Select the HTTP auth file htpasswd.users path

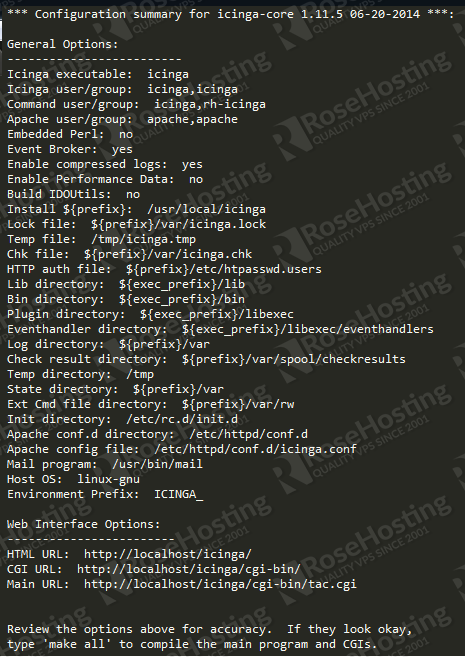pyautogui.click(x=224, y=269)
